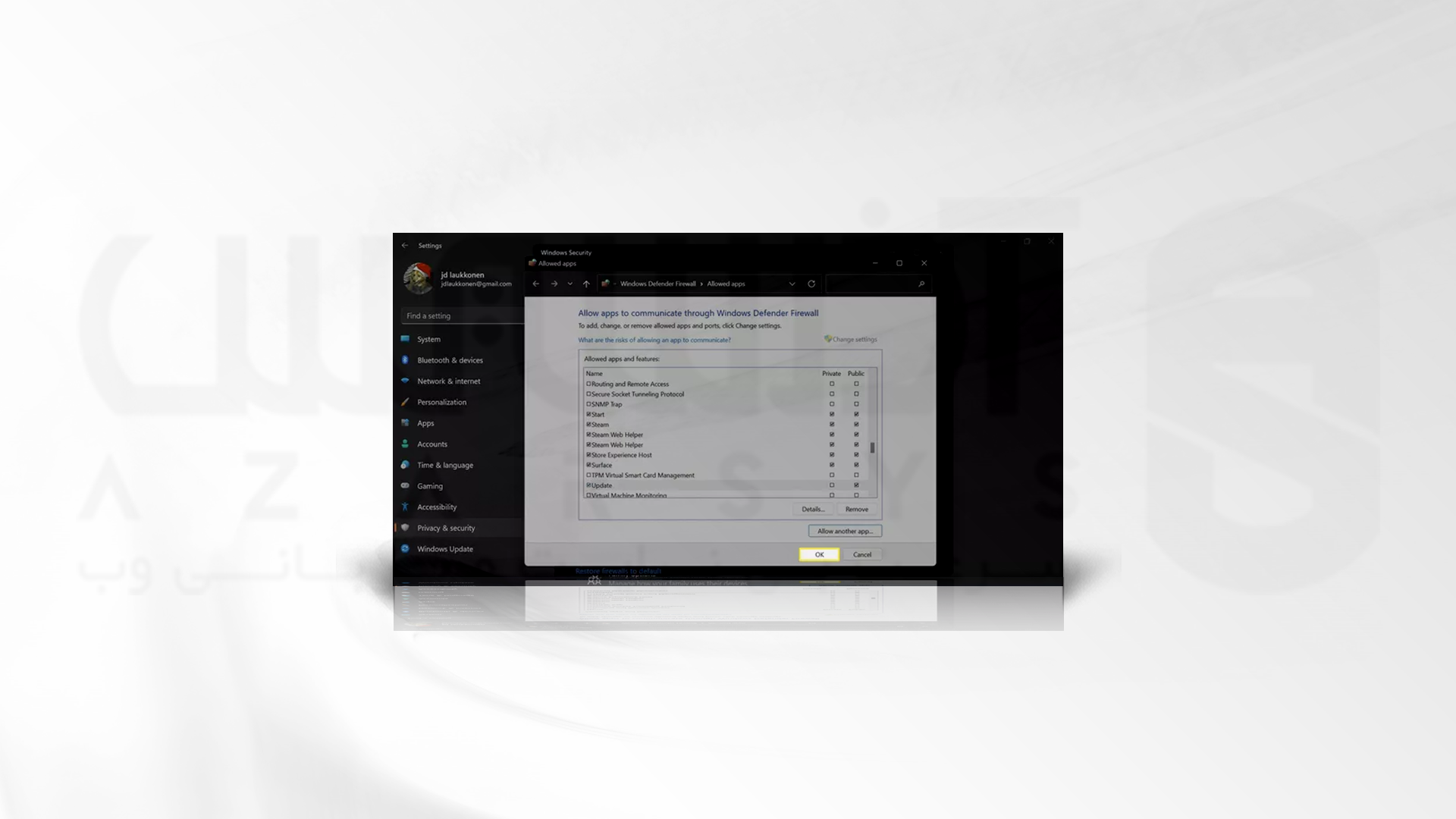The height and width of the screenshot is (819, 1456).
Task: Click the Privacy & security settings icon
Action: click(x=408, y=527)
